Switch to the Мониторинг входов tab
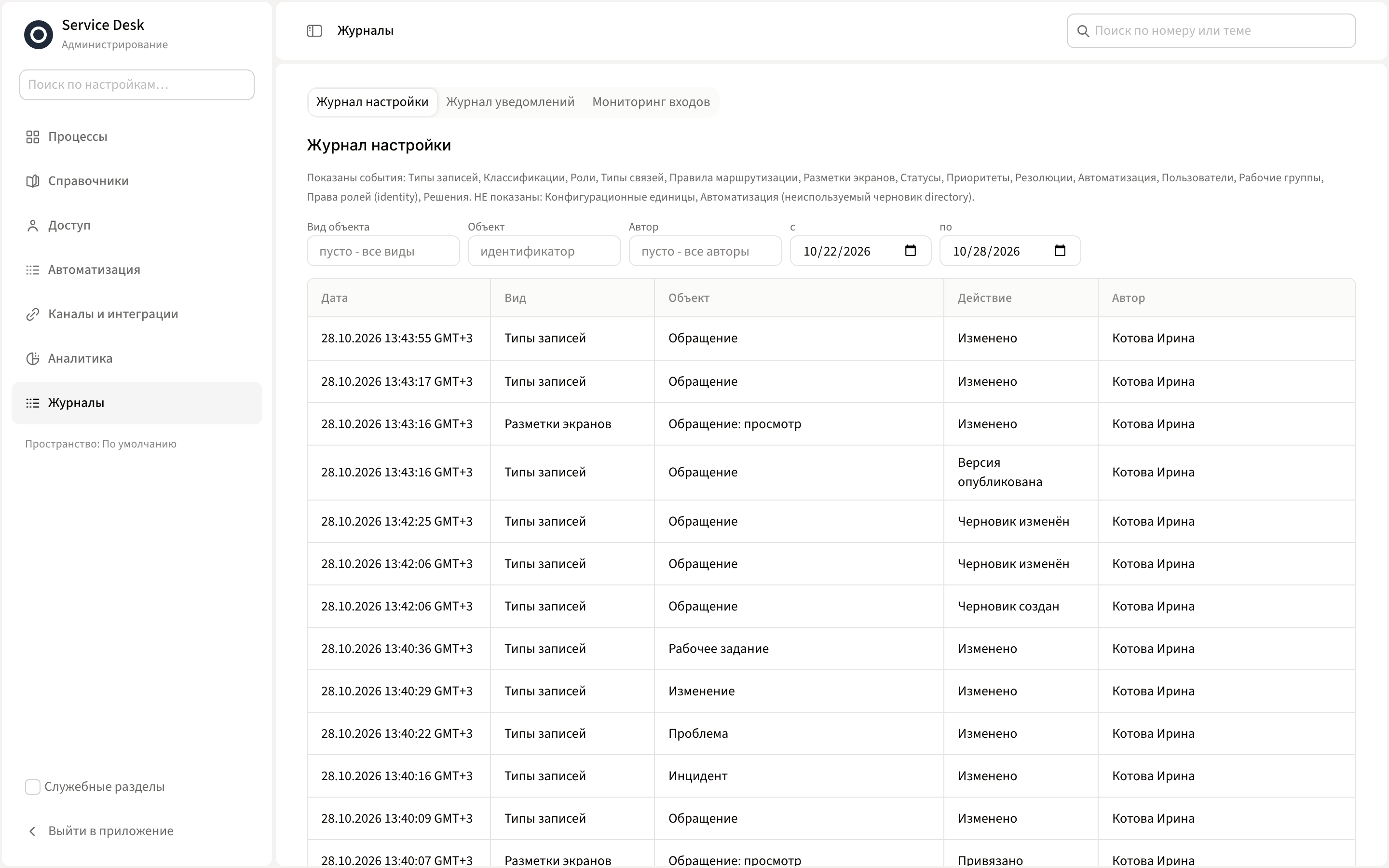This screenshot has width=1389, height=868. 651,102
